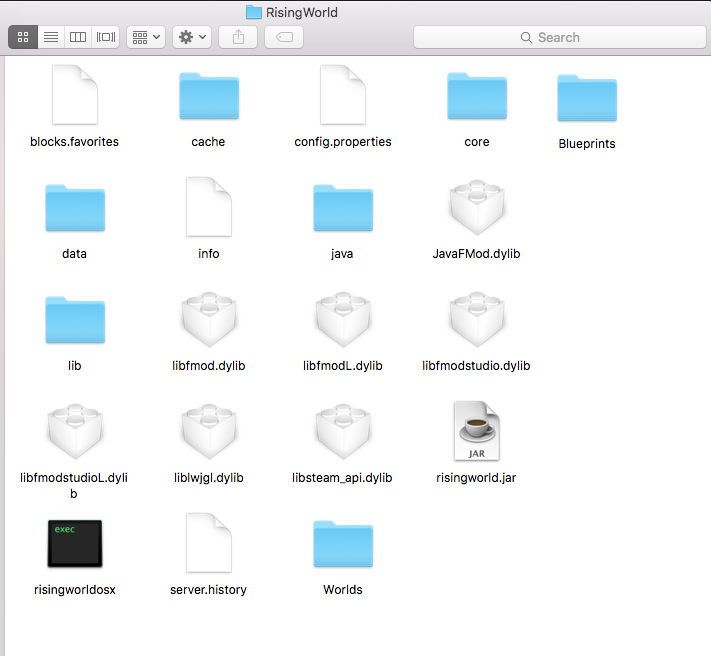The width and height of the screenshot is (711, 656).
Task: Click the core folder name label
Action: [x=477, y=142]
